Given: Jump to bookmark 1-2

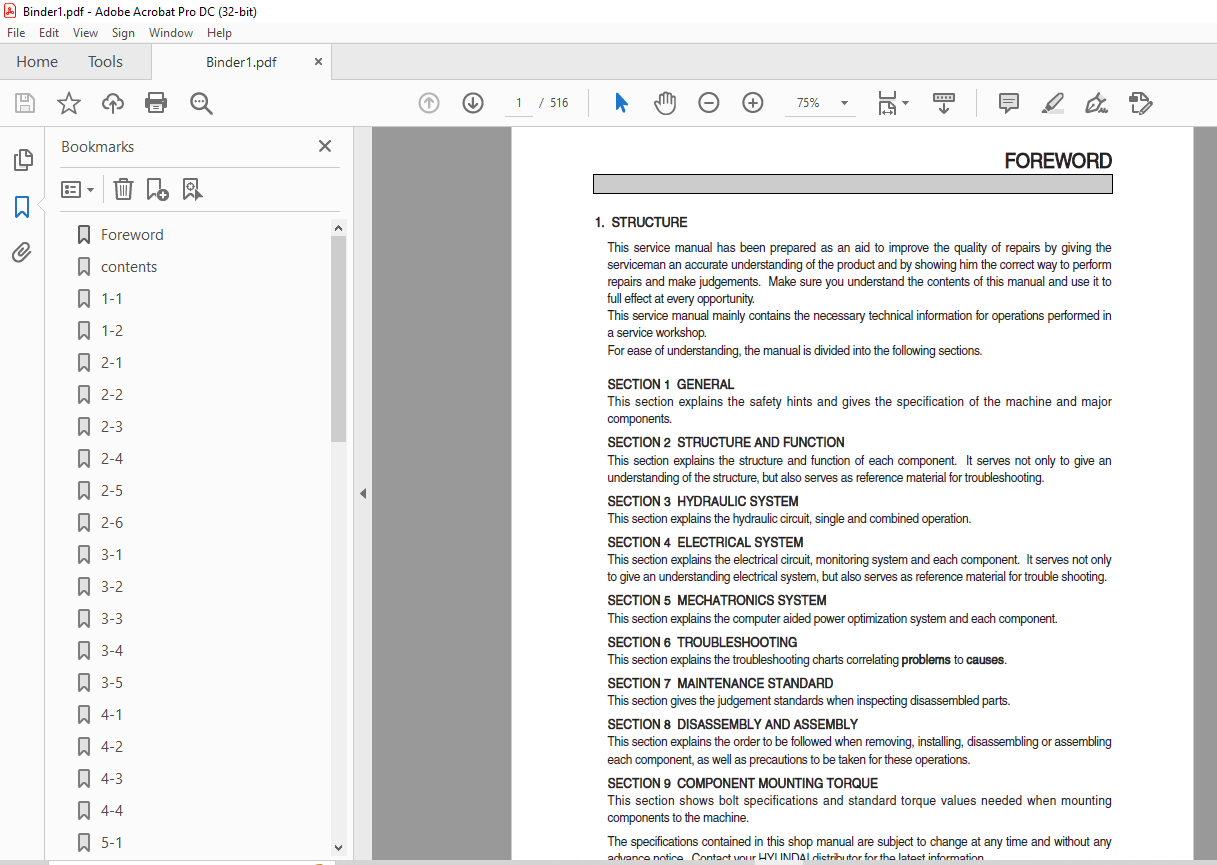Looking at the screenshot, I should (x=112, y=331).
